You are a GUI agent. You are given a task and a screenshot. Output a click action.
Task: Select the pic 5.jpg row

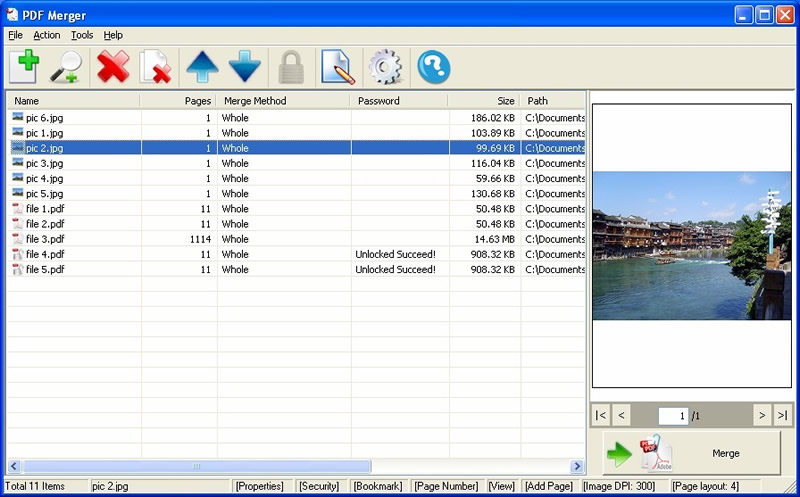(296, 193)
